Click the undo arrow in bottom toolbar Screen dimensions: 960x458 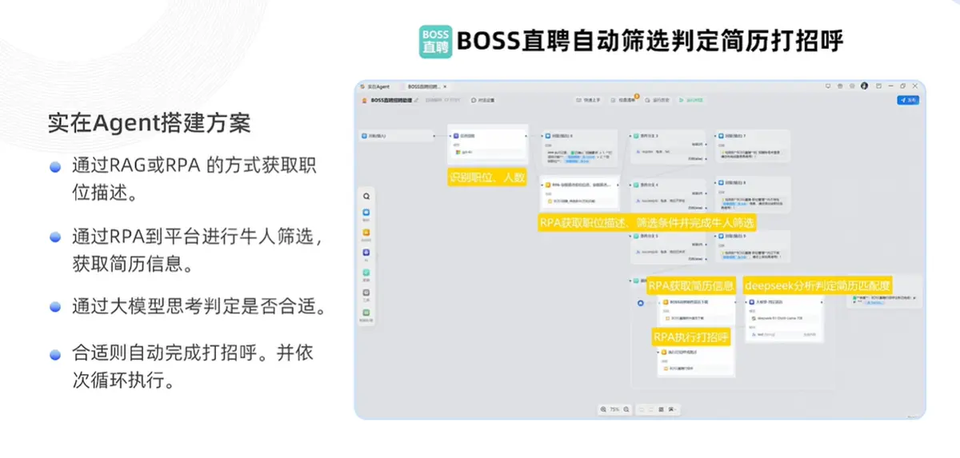pyautogui.click(x=642, y=410)
